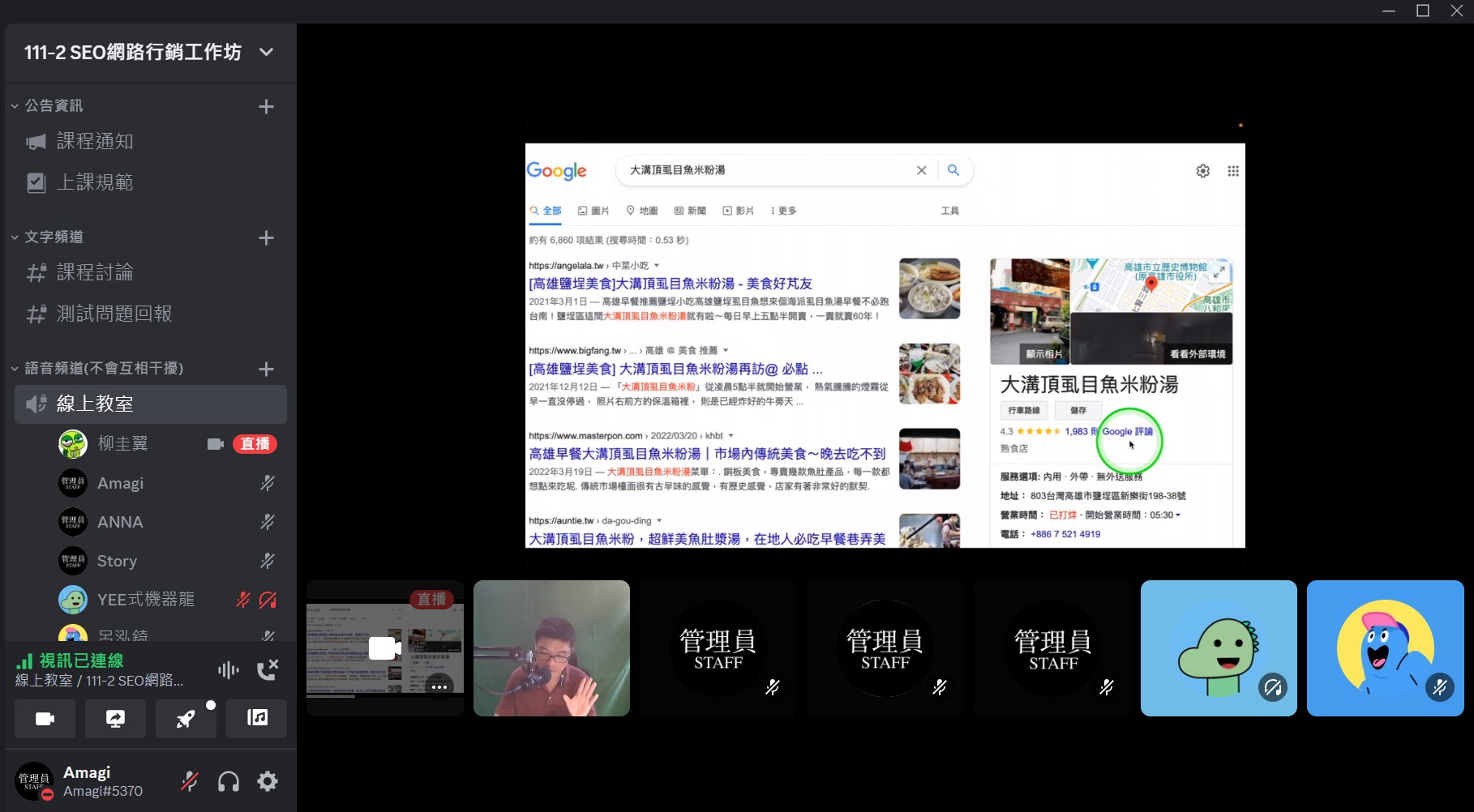
Task: Click the Google search magnifier icon
Action: (953, 170)
